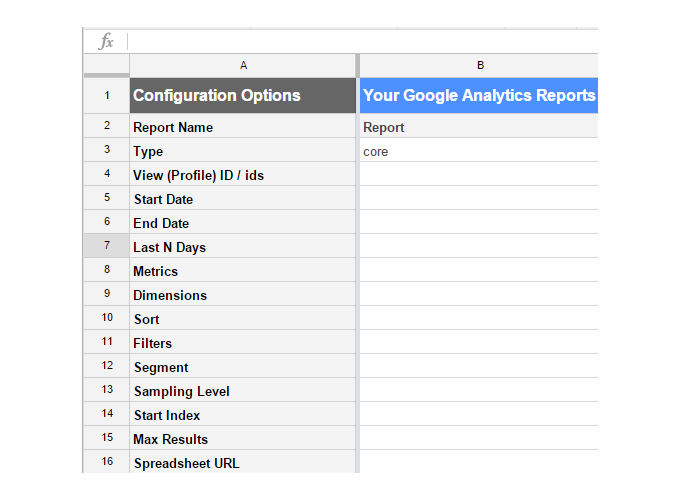
Task: Click empty cell B11 beside Filters
Action: pyautogui.click(x=479, y=343)
